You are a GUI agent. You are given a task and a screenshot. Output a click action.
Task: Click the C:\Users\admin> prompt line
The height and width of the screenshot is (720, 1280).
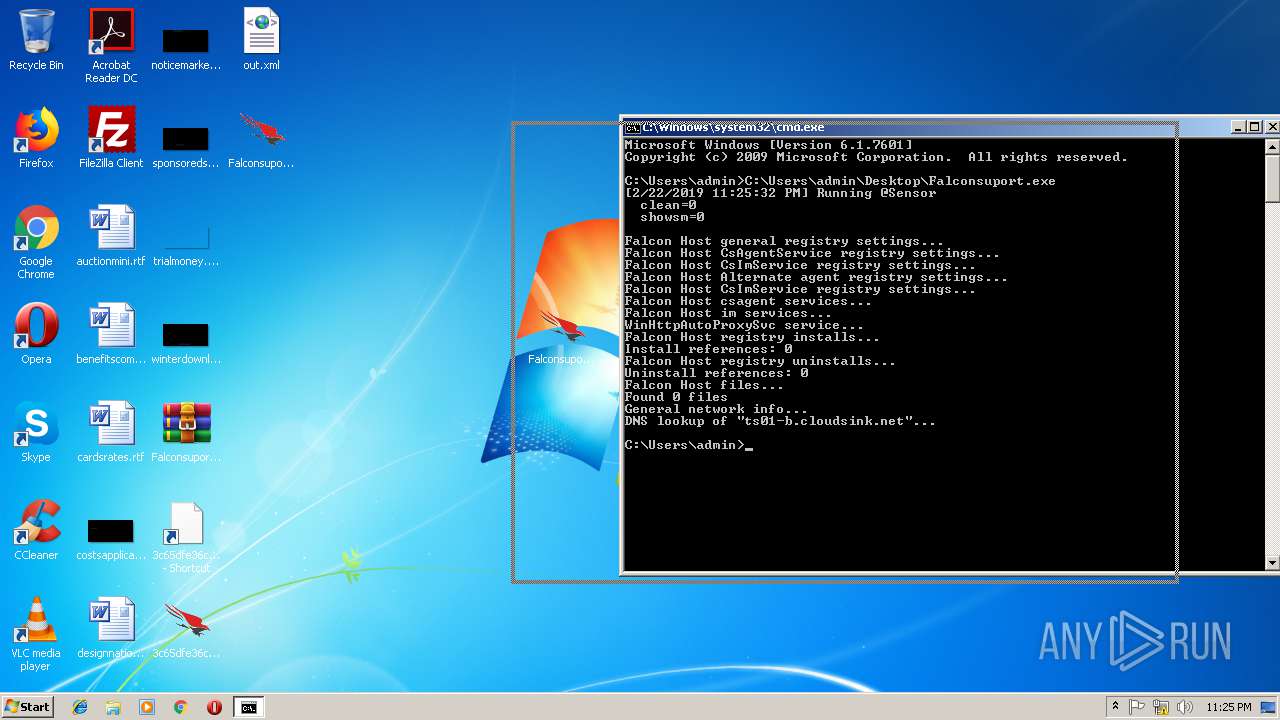click(x=688, y=445)
